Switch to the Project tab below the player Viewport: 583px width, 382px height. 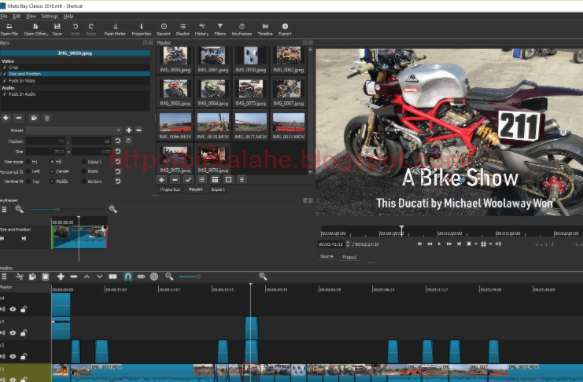[x=349, y=257]
